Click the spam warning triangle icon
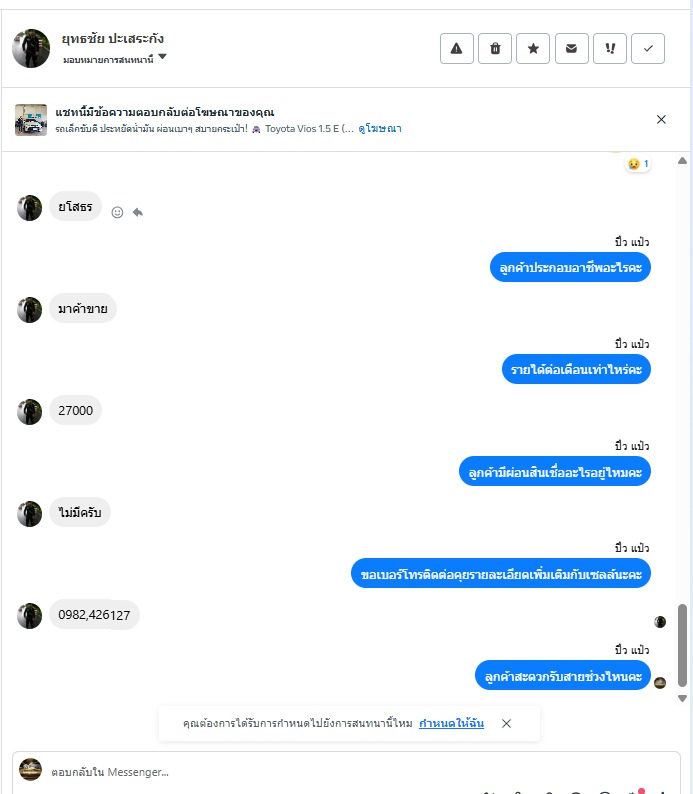693x794 pixels. point(457,49)
